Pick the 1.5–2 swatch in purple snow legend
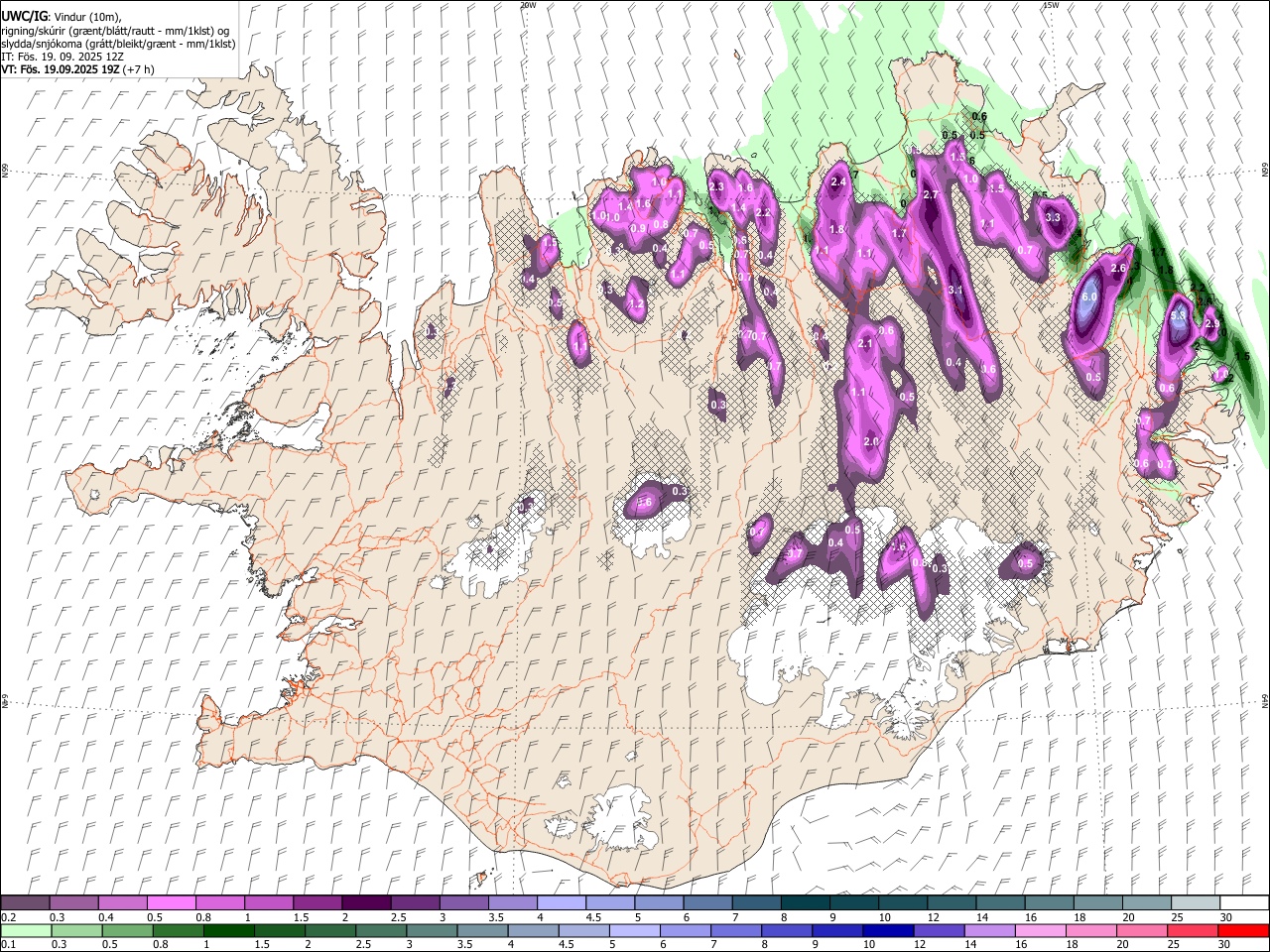 (317, 903)
